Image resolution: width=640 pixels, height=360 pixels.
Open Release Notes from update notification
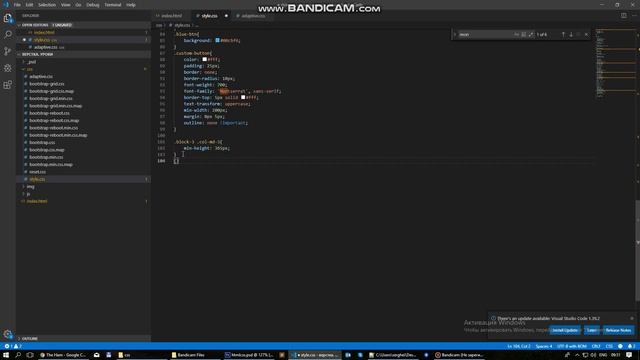pyautogui.click(x=618, y=330)
